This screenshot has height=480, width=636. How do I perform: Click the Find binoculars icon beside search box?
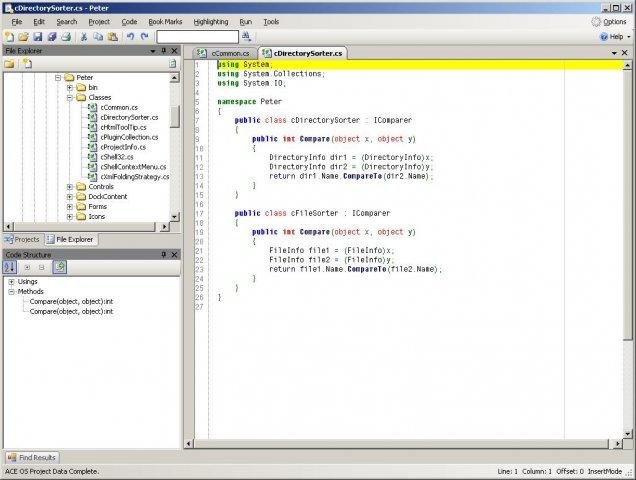point(247,36)
